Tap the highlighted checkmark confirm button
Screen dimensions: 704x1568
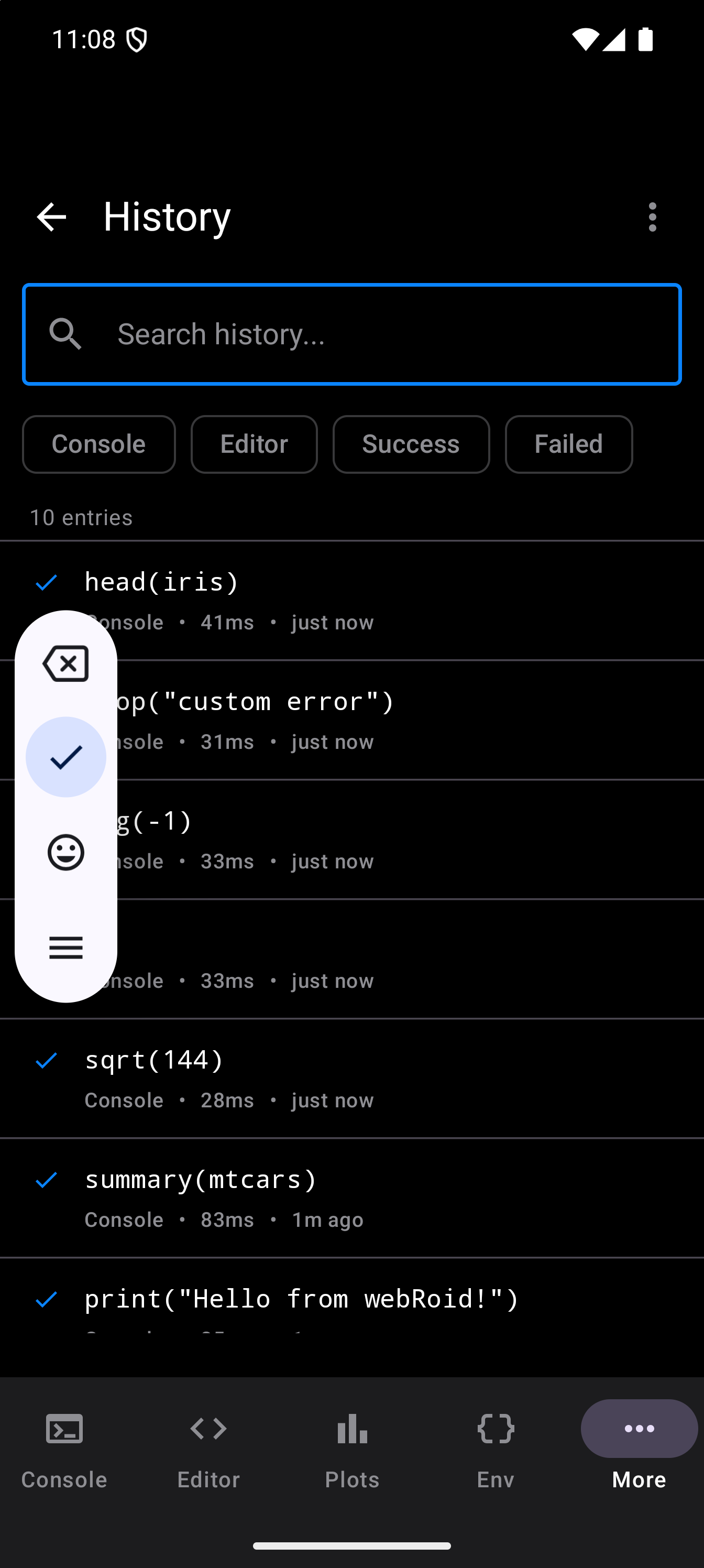click(x=65, y=757)
